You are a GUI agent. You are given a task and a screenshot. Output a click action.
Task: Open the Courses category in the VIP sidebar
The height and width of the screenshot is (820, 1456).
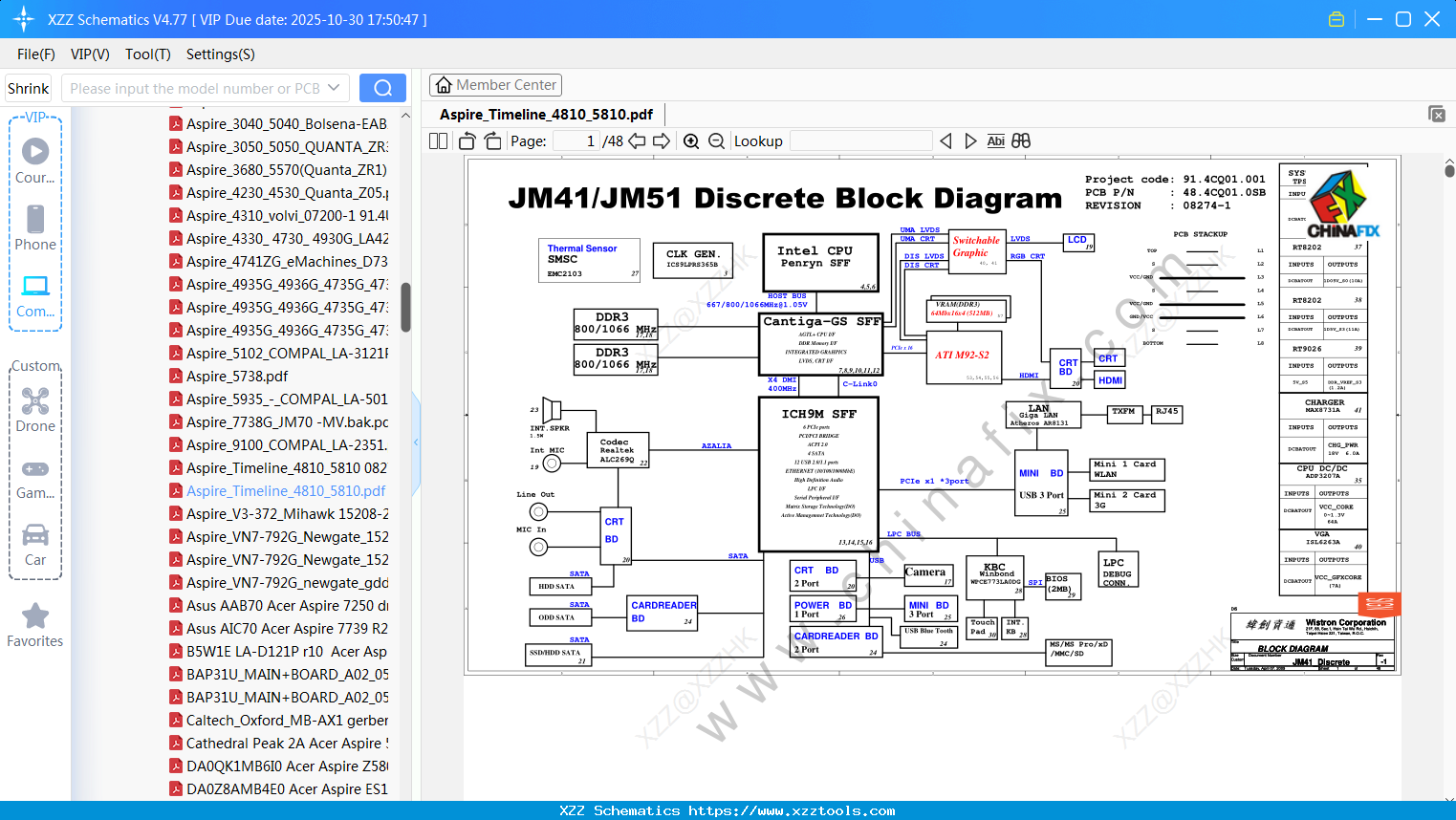coord(35,161)
